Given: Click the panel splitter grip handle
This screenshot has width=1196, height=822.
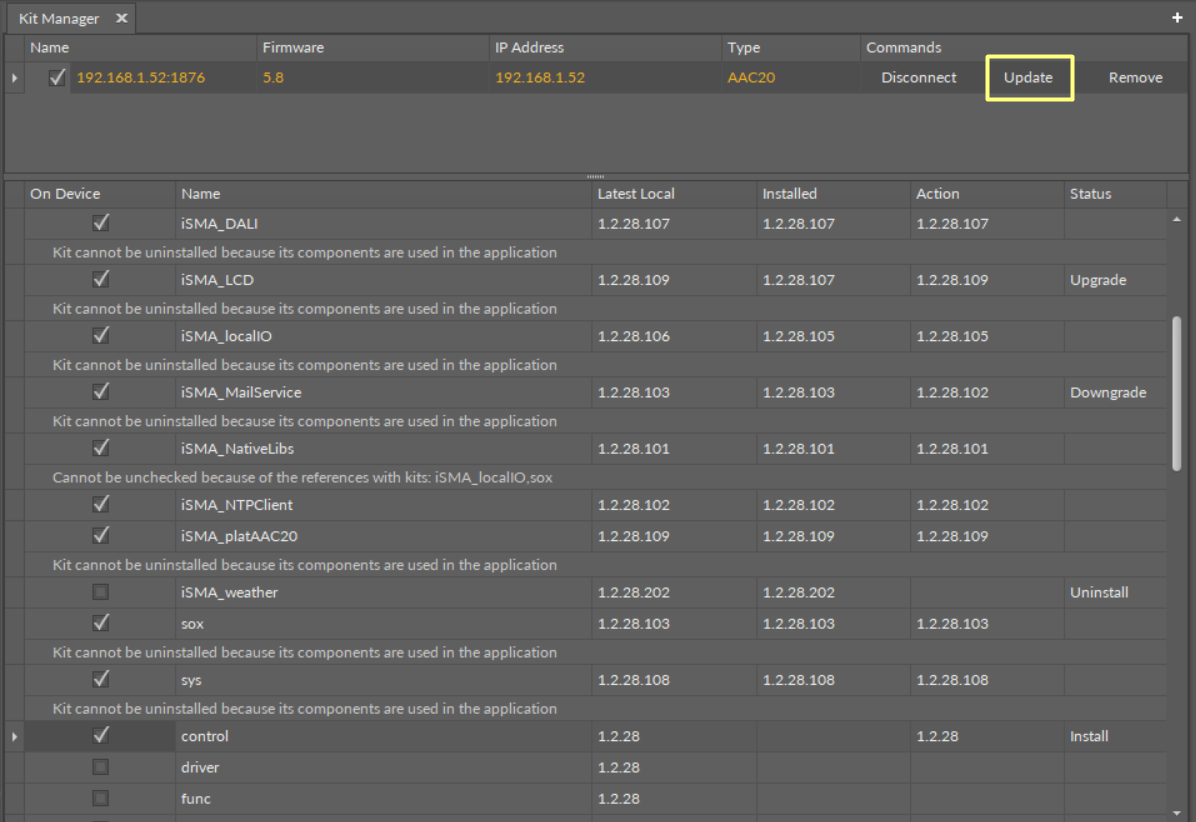Looking at the screenshot, I should click(596, 176).
